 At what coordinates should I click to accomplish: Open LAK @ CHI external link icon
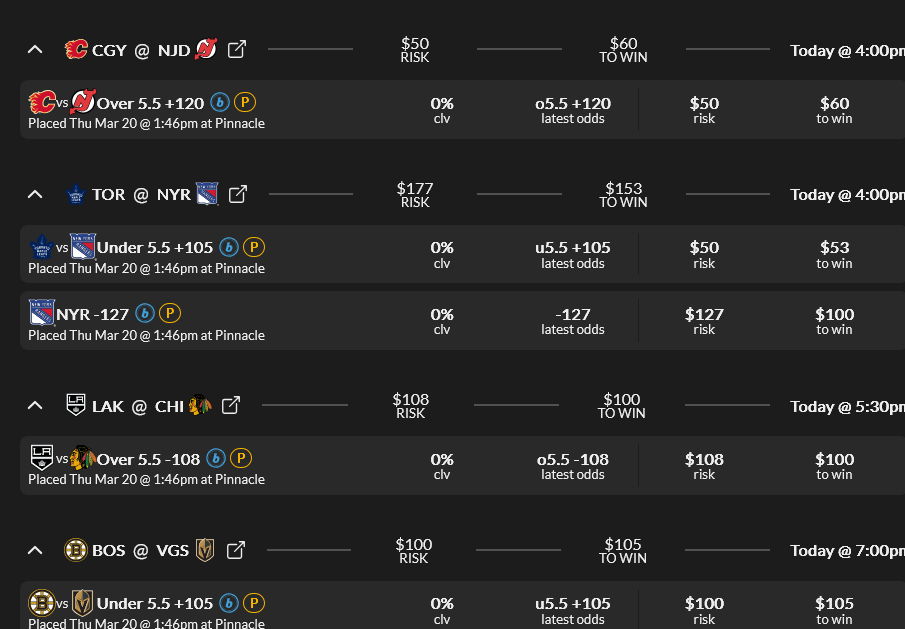230,405
